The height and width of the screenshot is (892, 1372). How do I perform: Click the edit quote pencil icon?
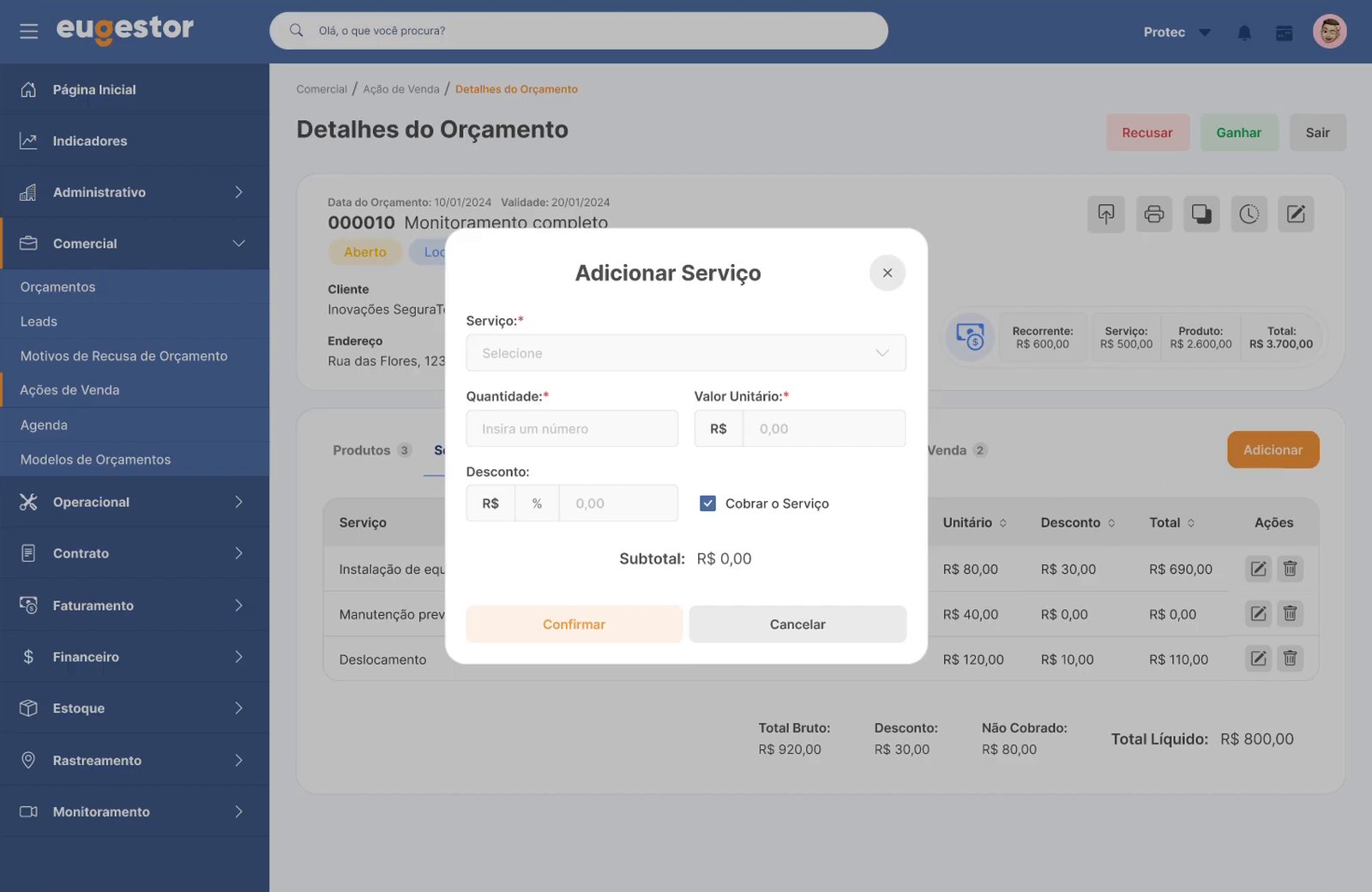(1296, 214)
